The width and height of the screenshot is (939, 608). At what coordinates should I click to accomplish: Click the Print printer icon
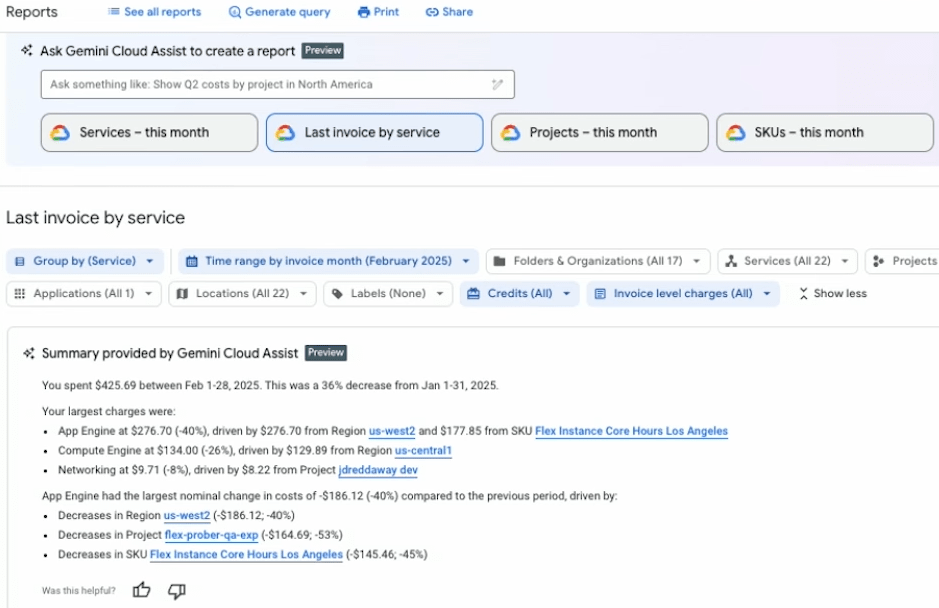coord(364,12)
